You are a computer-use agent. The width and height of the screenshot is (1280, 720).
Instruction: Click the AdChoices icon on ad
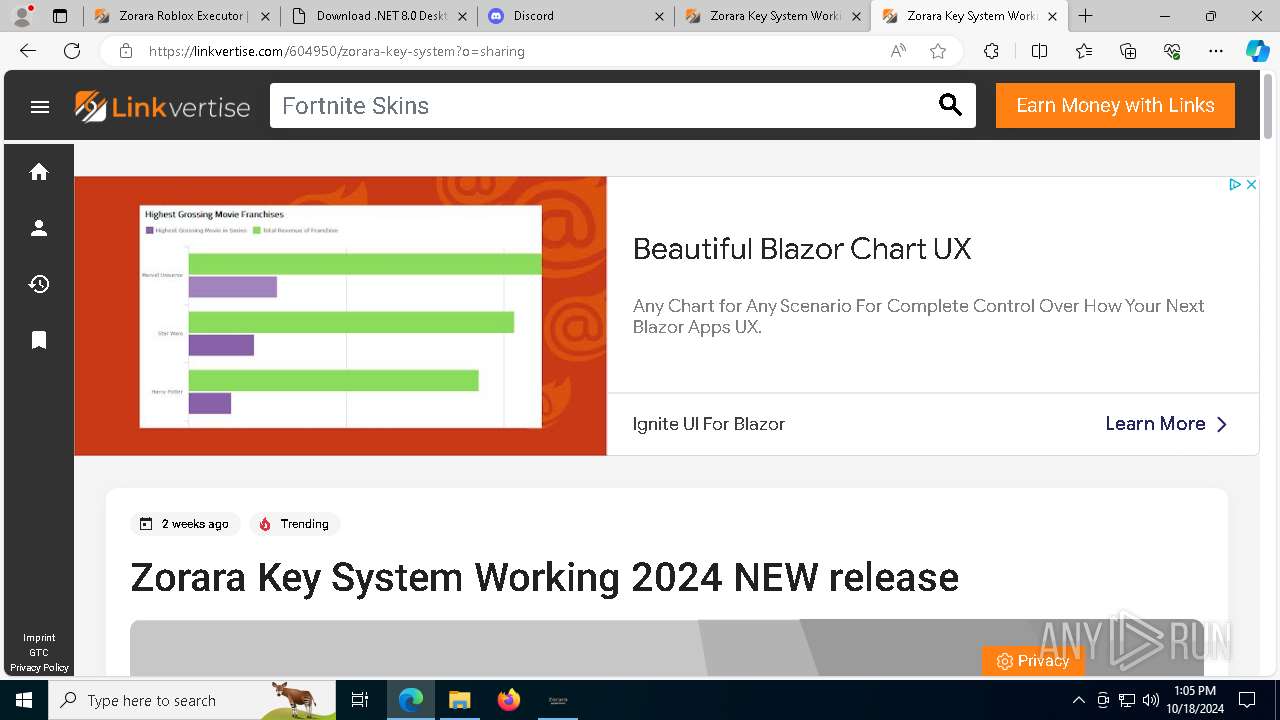pyautogui.click(x=1235, y=184)
